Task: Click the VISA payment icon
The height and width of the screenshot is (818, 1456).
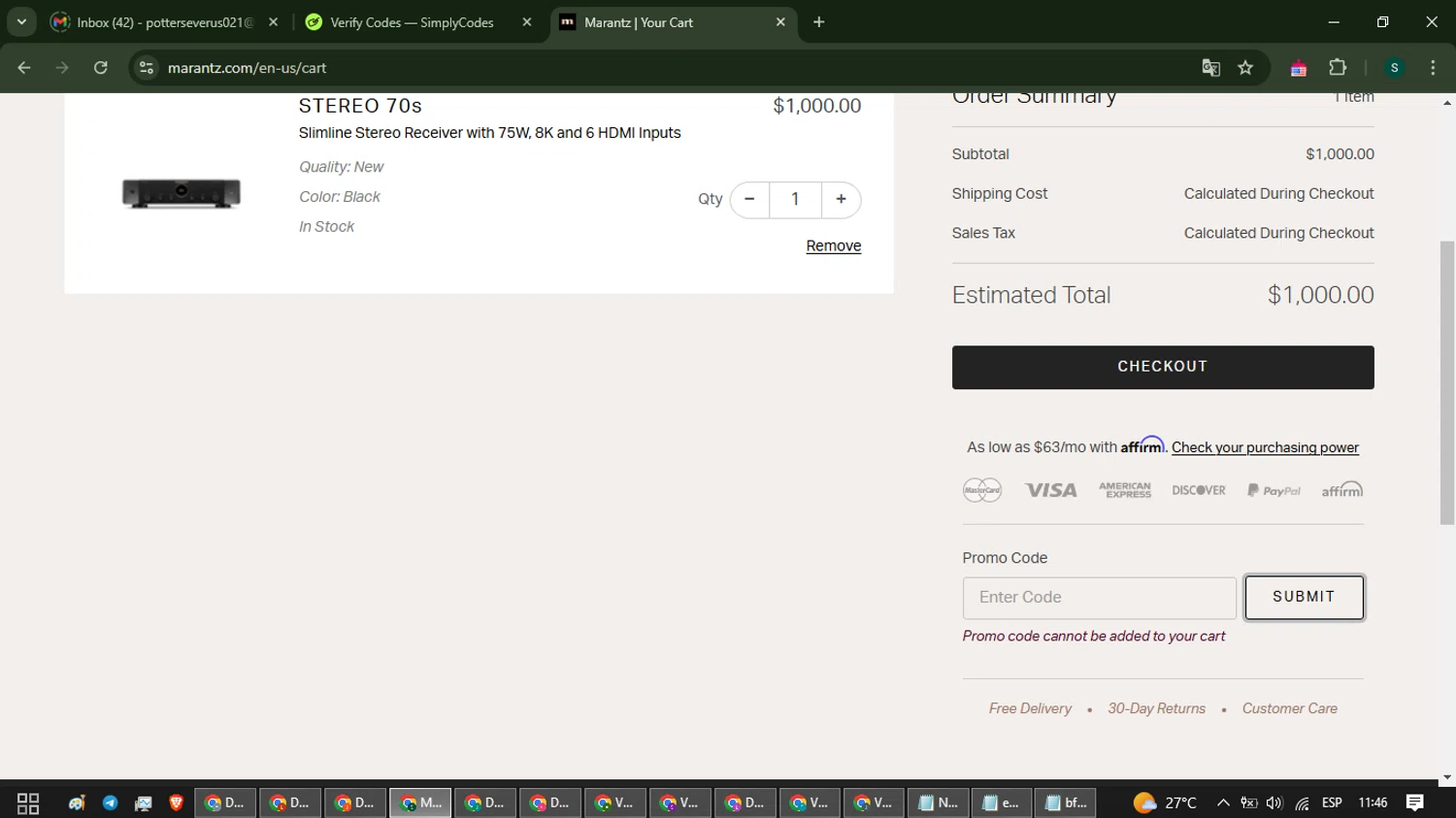Action: tap(1051, 490)
